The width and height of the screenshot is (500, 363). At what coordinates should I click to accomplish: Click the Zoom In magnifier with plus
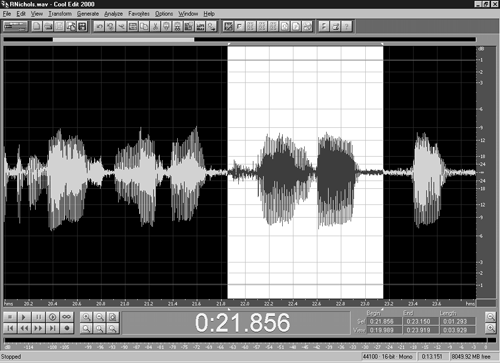86,317
